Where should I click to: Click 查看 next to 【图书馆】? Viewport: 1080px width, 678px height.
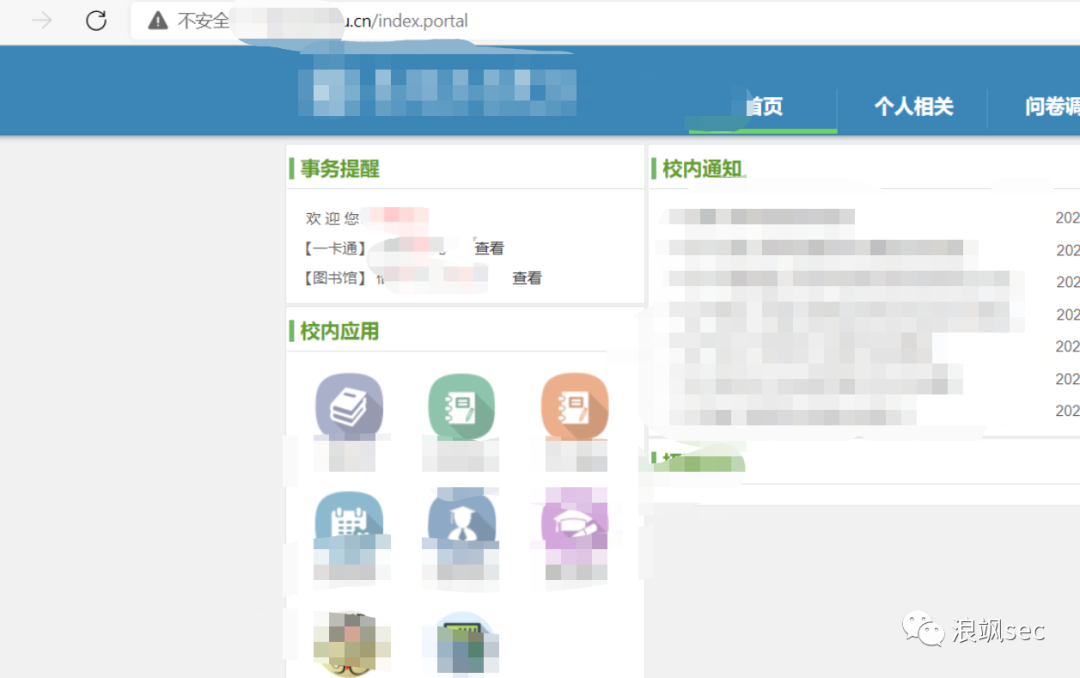click(x=527, y=278)
